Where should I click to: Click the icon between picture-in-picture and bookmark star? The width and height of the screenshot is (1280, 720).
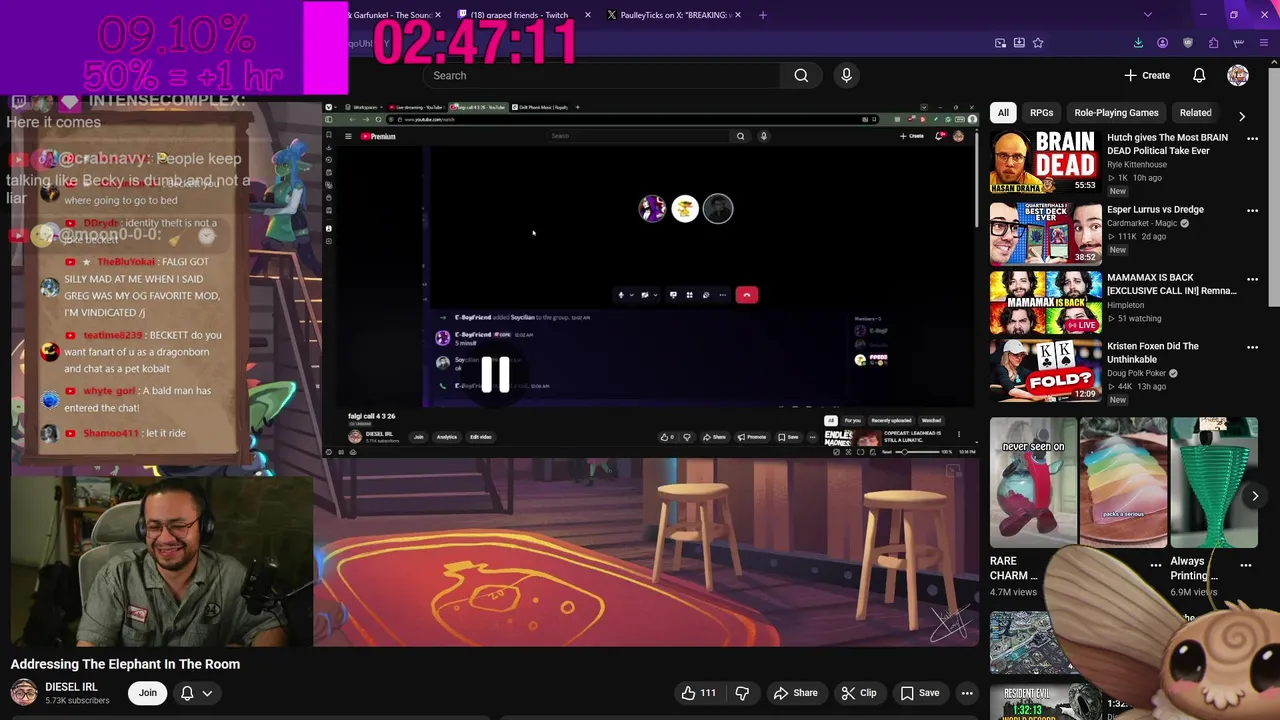coord(1019,43)
